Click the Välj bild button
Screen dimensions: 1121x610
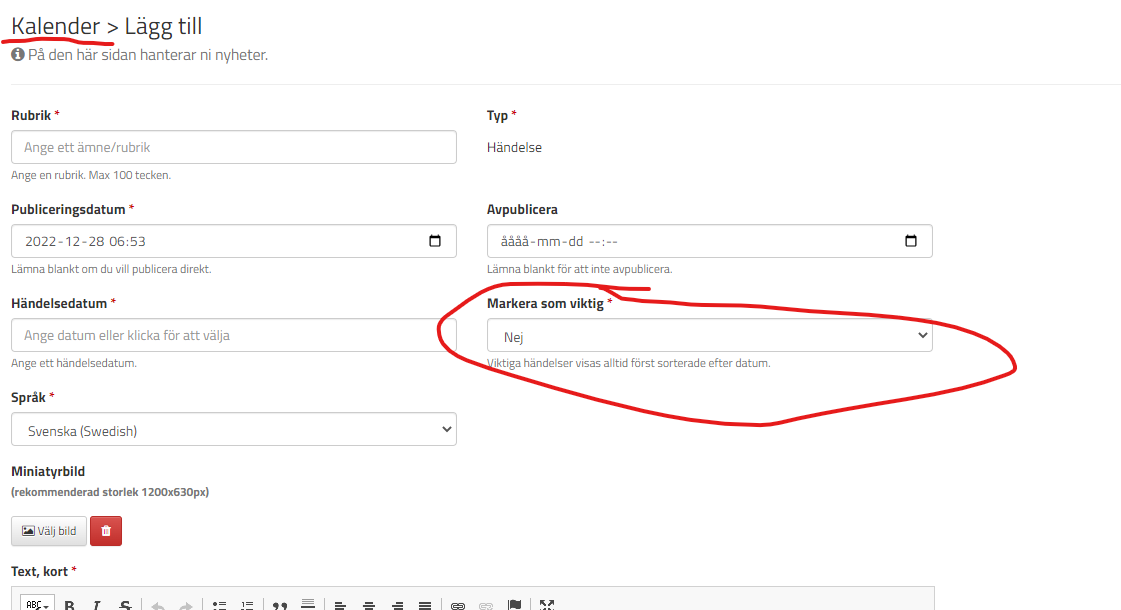point(49,531)
